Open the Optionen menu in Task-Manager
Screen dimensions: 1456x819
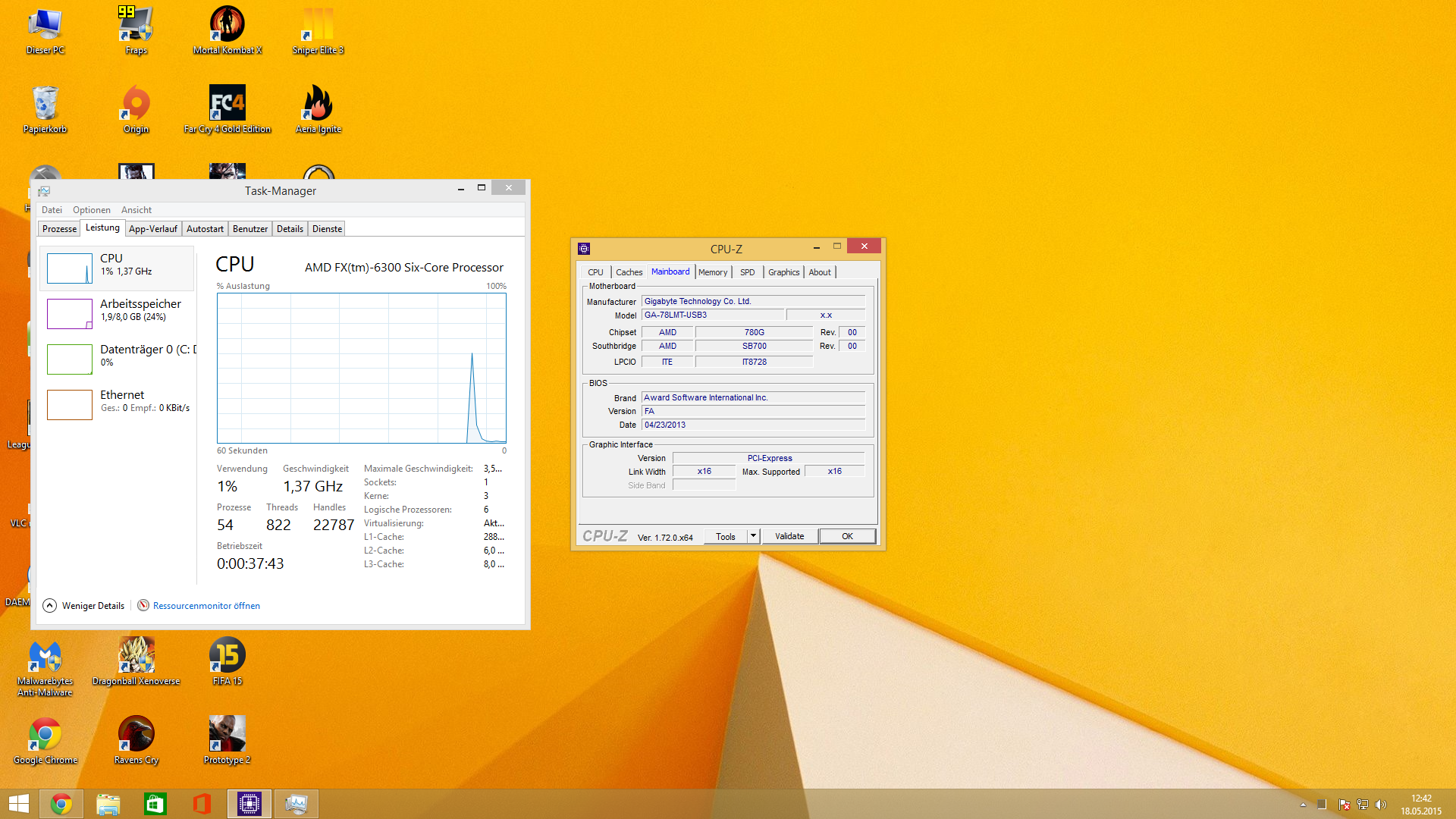pyautogui.click(x=91, y=210)
